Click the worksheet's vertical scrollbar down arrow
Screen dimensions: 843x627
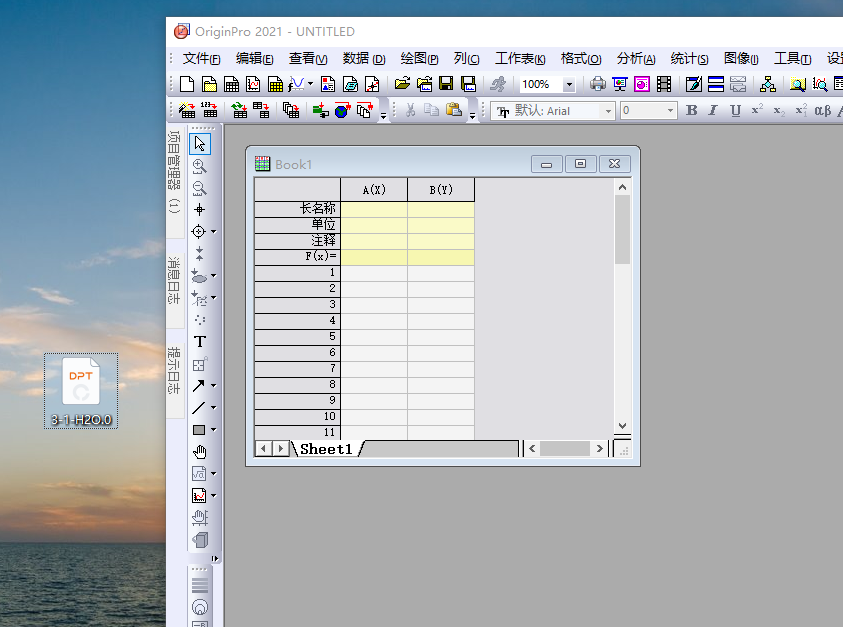coord(622,425)
